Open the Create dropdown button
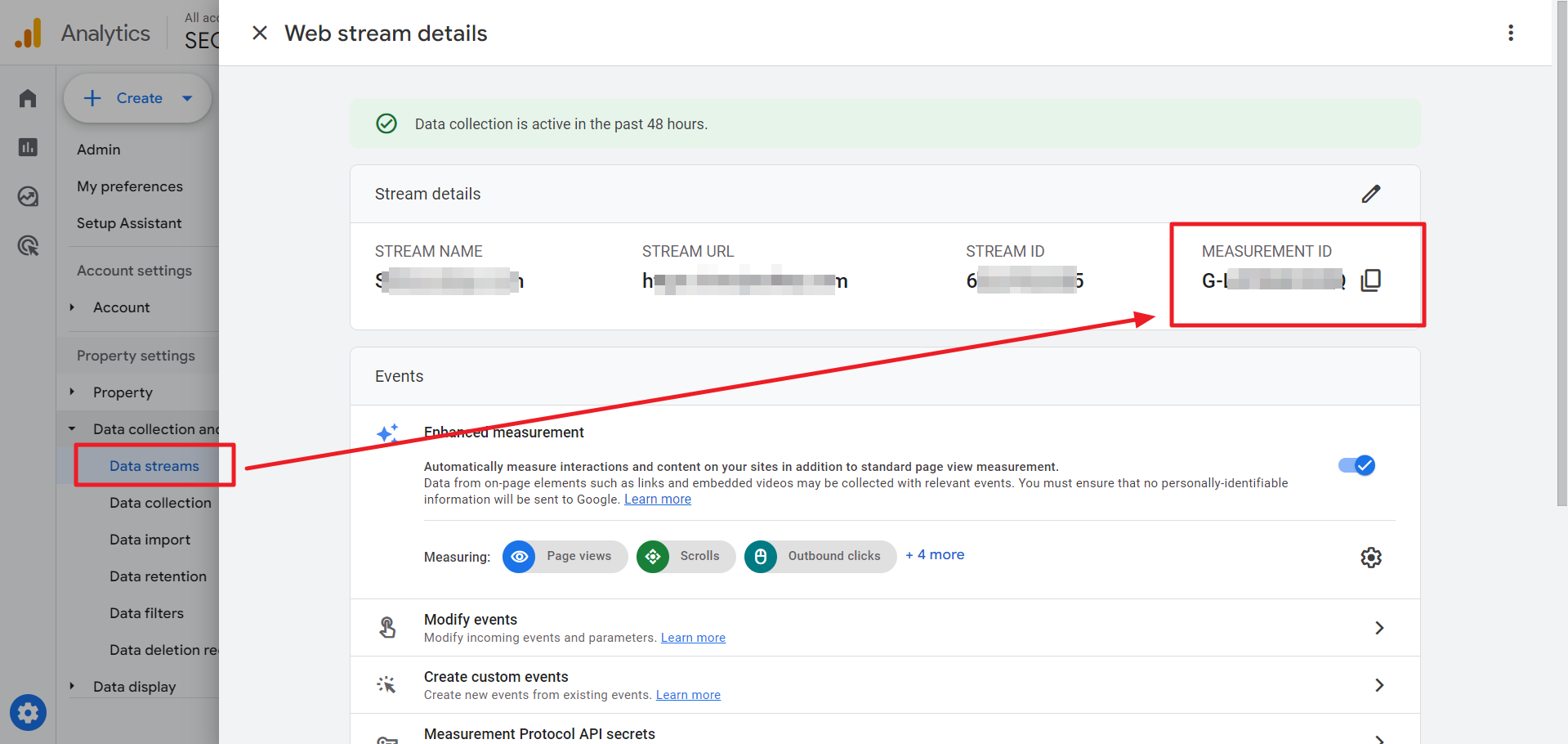1568x744 pixels. (x=137, y=98)
